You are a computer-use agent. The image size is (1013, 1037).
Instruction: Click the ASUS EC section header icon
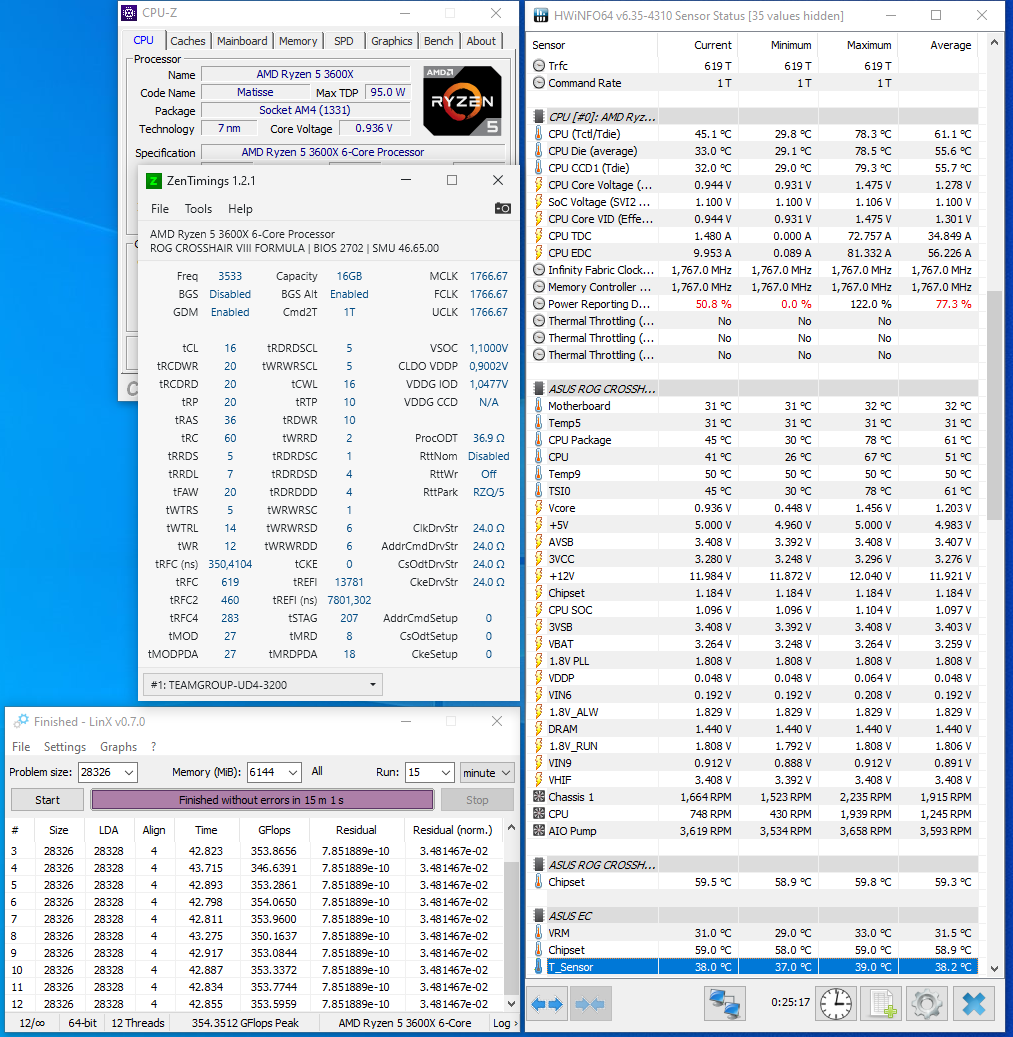click(x=539, y=915)
